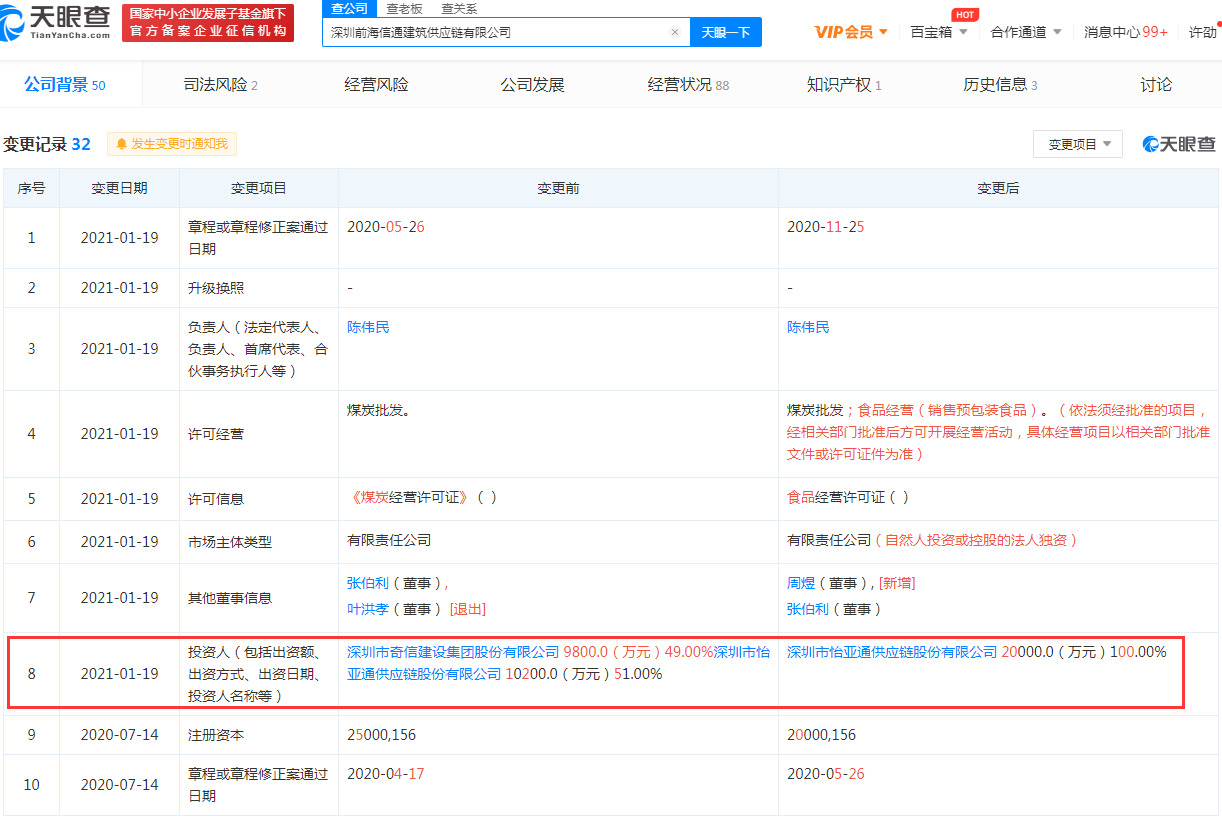Open 深圳市怡亚通供应链股份有限公司 link in the 变更后 column
1222x816 pixels.
(x=892, y=652)
